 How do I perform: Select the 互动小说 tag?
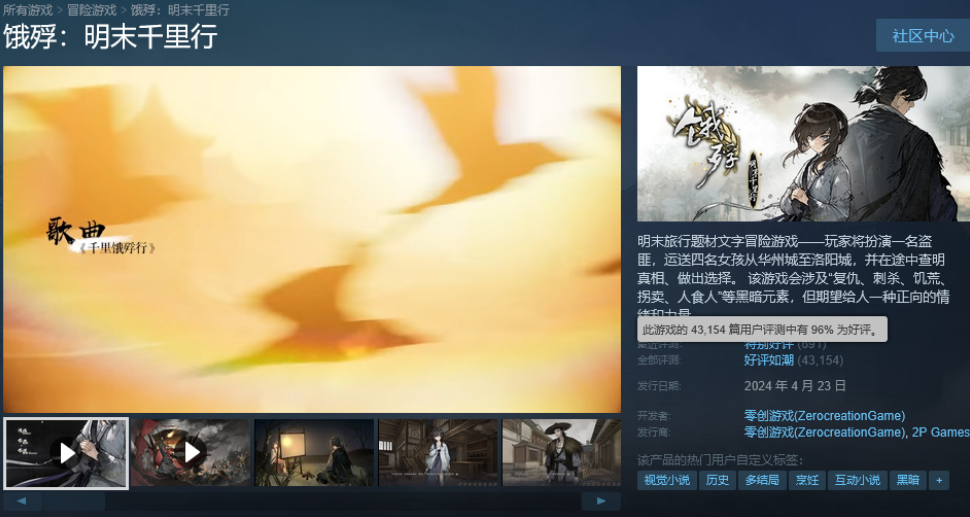click(857, 480)
